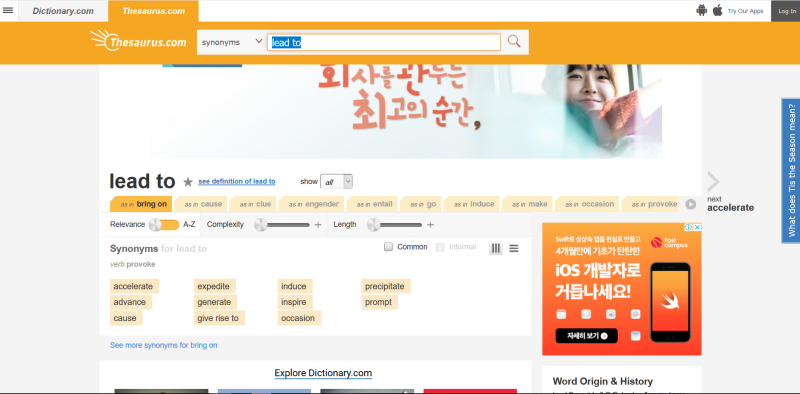The height and width of the screenshot is (394, 800).
Task: Click the Apple app icon
Action: (x=718, y=10)
